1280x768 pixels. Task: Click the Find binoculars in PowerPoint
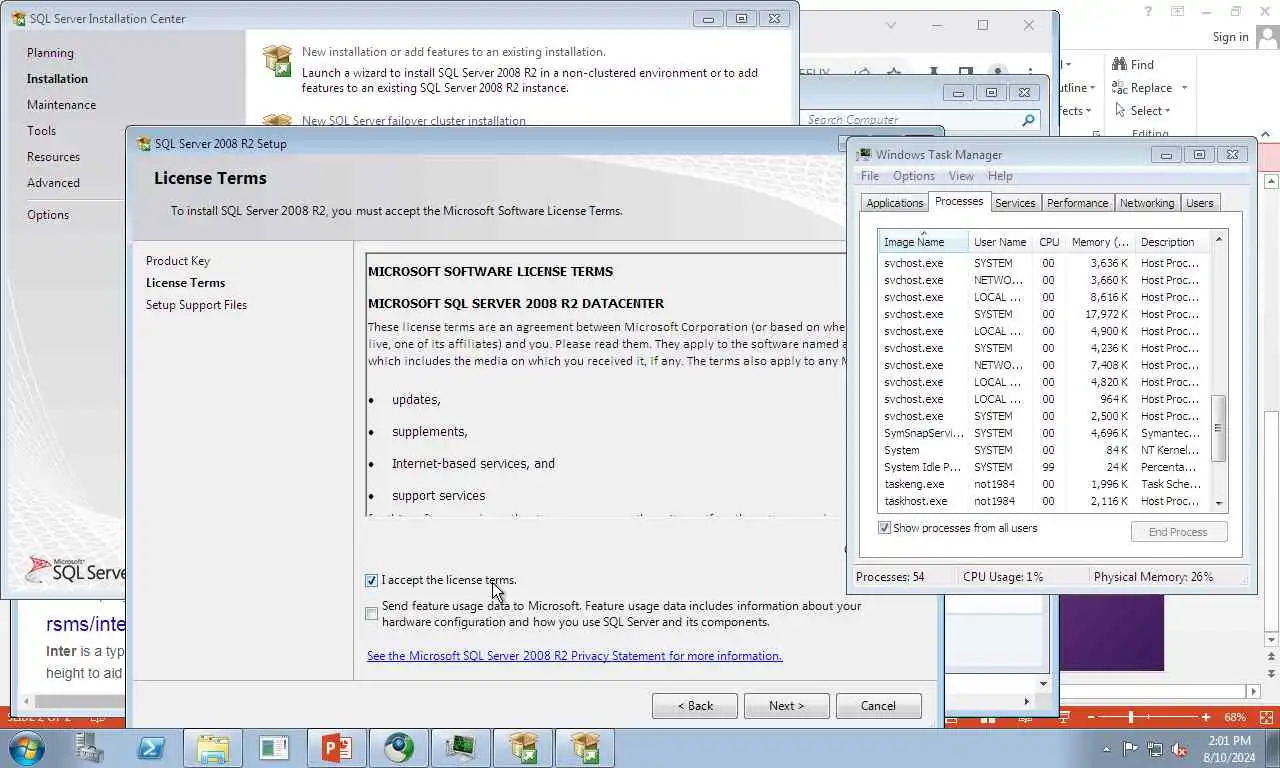1120,64
